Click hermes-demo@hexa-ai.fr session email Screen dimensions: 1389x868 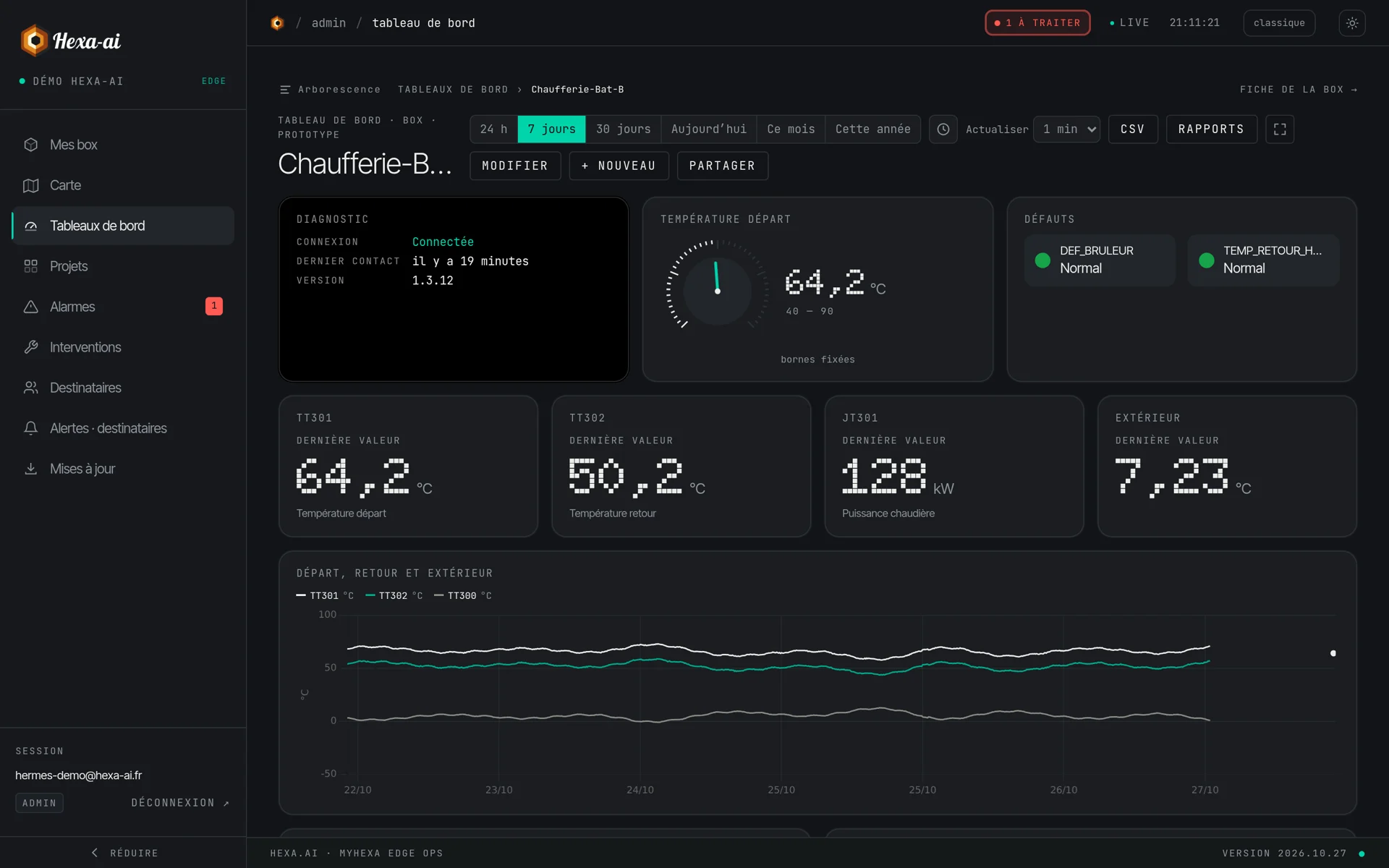point(78,775)
